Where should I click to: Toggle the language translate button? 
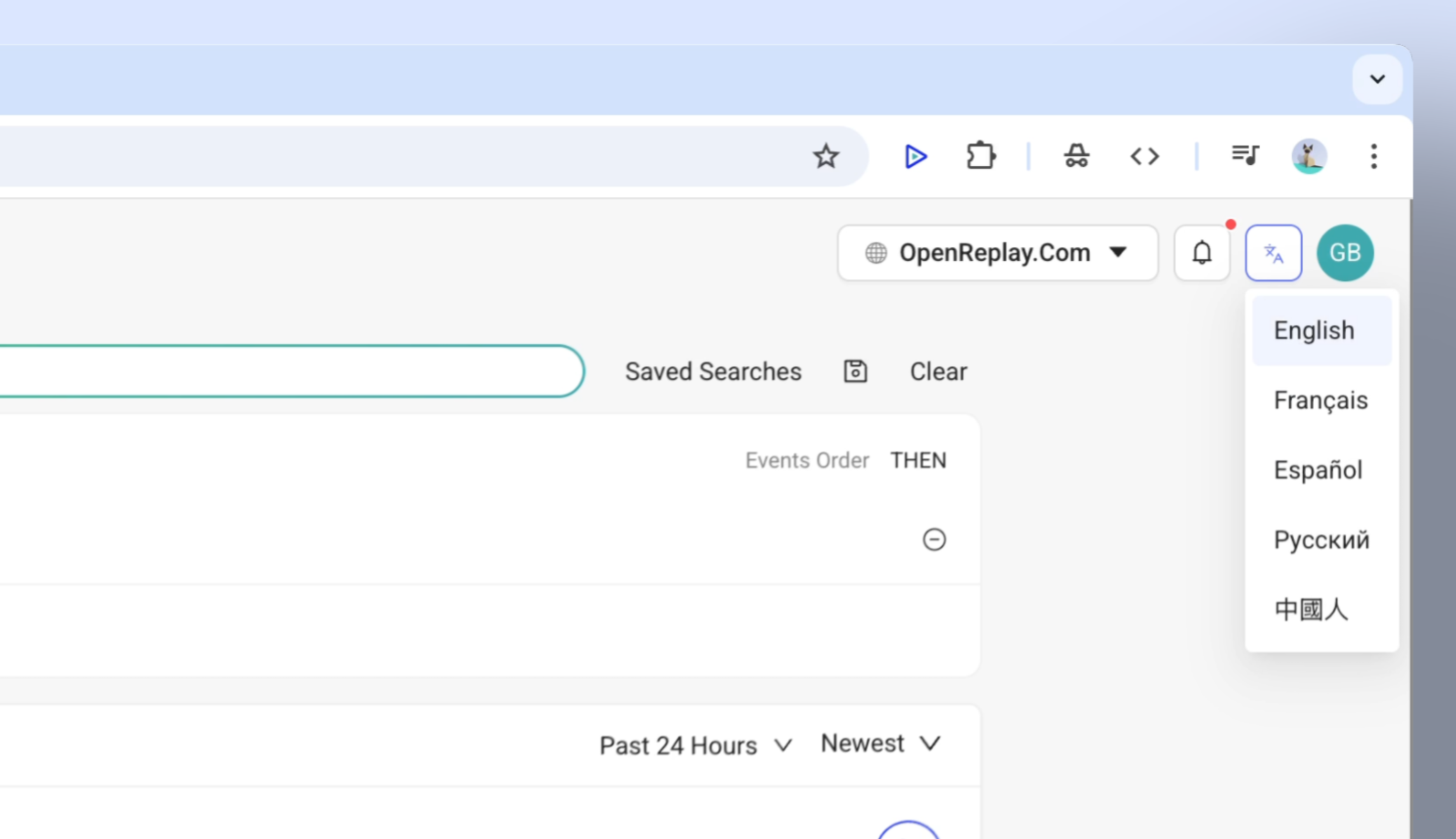point(1273,253)
